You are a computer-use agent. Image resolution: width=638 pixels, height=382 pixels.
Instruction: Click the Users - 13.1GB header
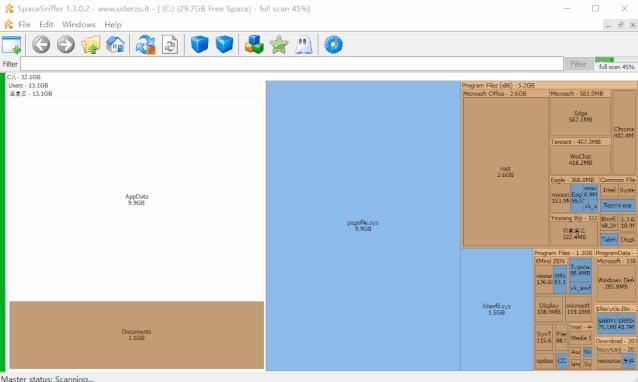click(28, 85)
